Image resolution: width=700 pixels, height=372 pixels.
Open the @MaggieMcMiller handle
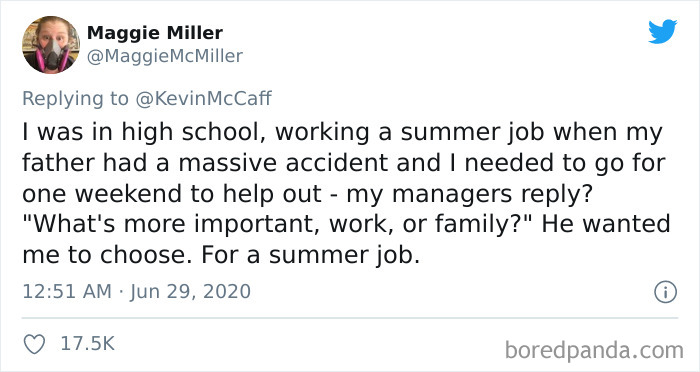[x=165, y=56]
